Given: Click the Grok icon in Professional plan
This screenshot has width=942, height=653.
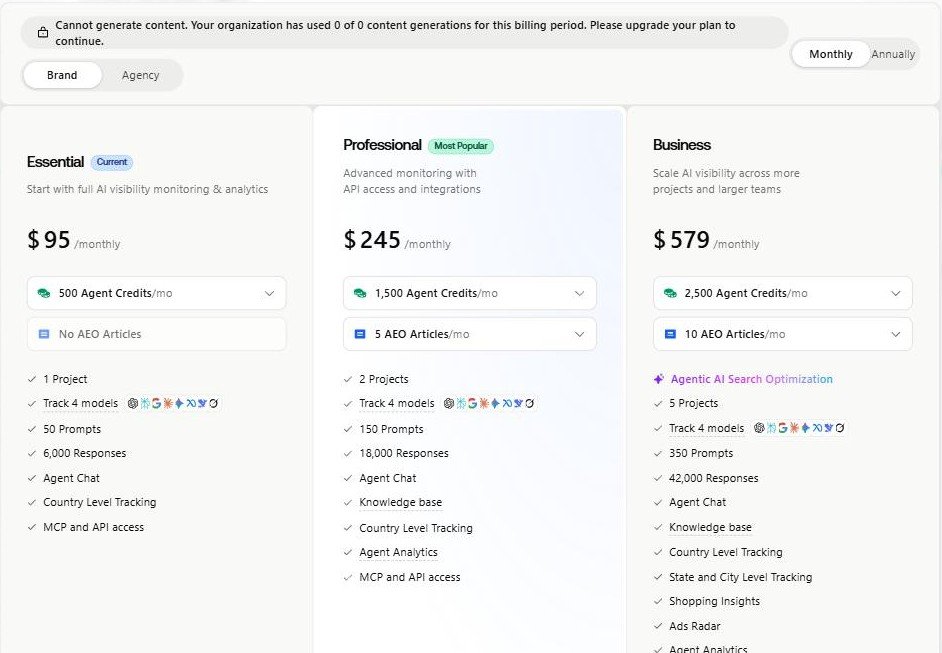Looking at the screenshot, I should click(530, 403).
